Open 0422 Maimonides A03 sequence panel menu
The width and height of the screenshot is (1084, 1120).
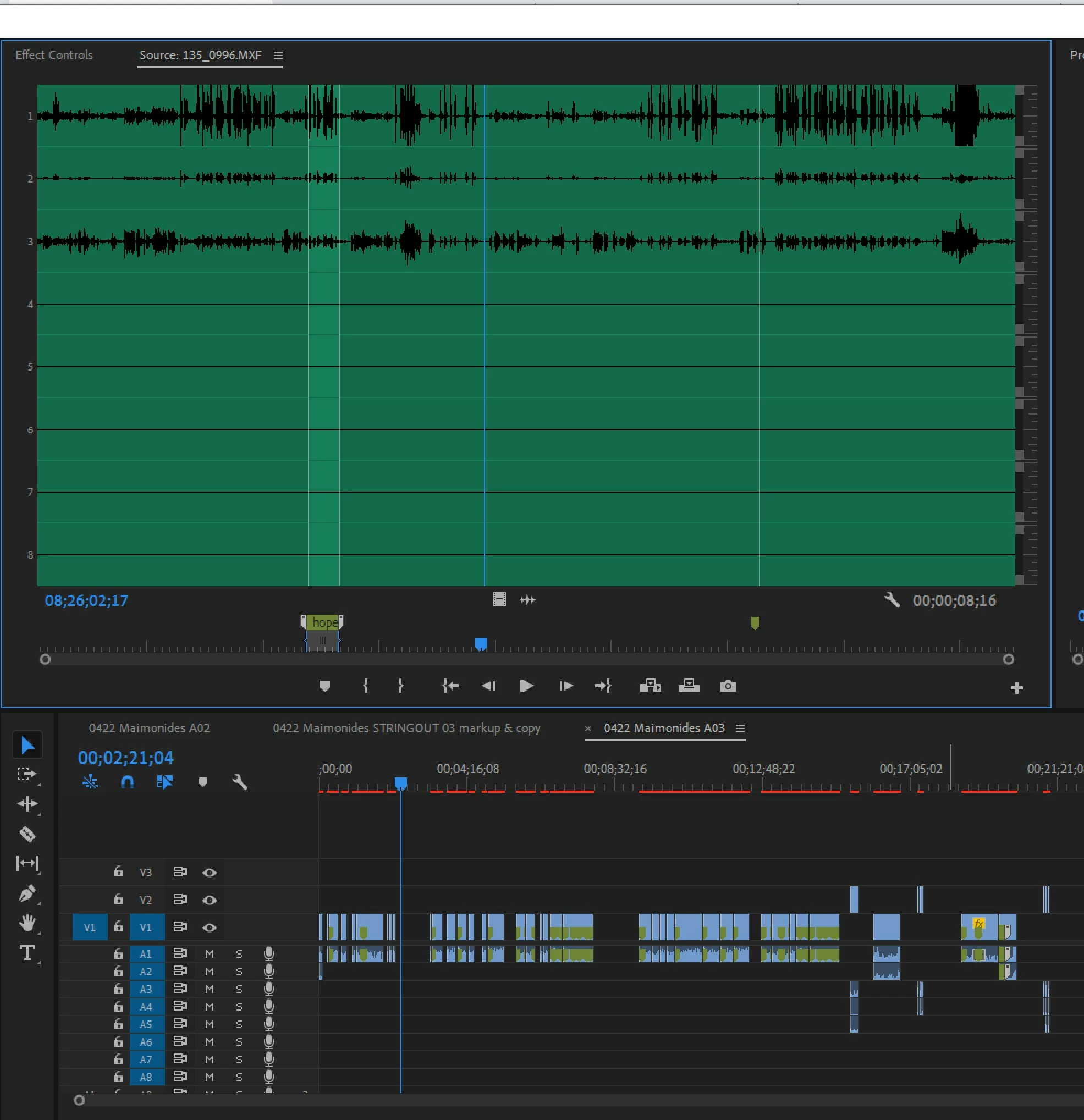pos(740,729)
